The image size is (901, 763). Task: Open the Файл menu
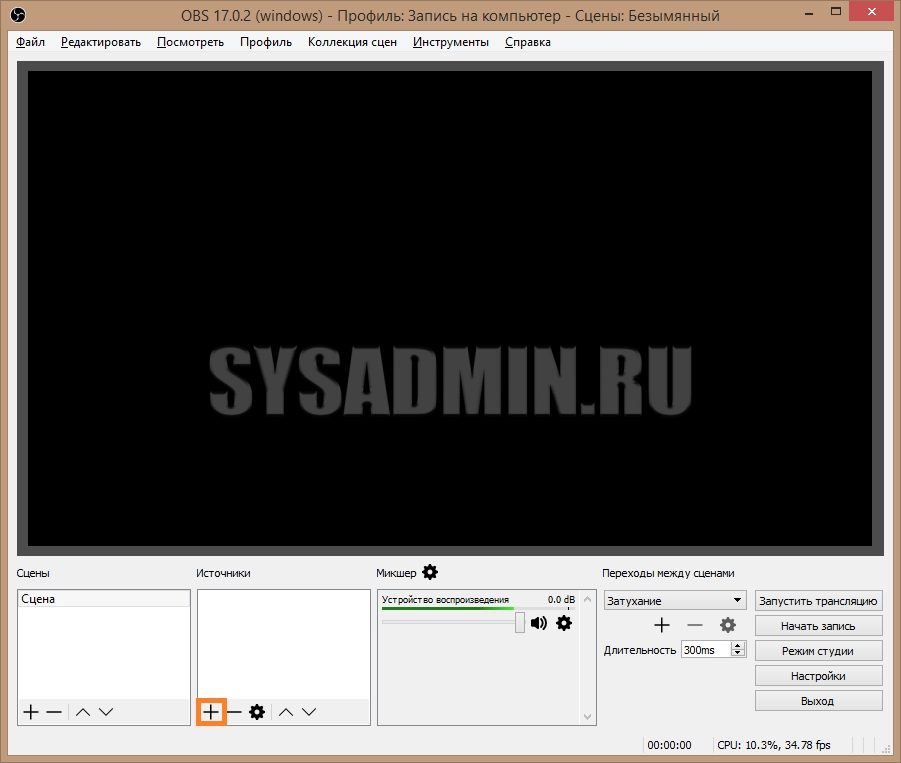pos(30,42)
